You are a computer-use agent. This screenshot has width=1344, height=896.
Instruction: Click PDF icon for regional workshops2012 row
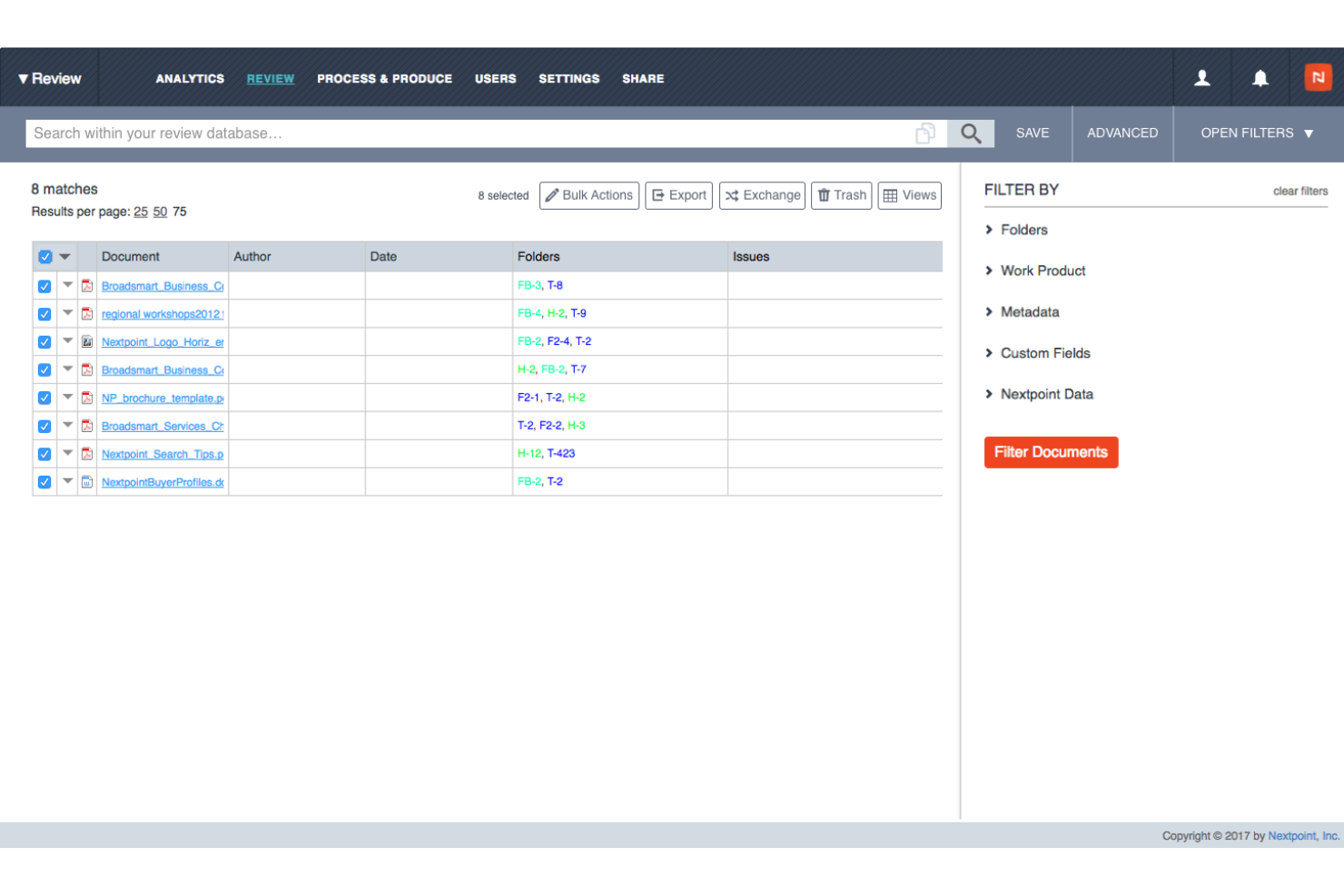87,313
